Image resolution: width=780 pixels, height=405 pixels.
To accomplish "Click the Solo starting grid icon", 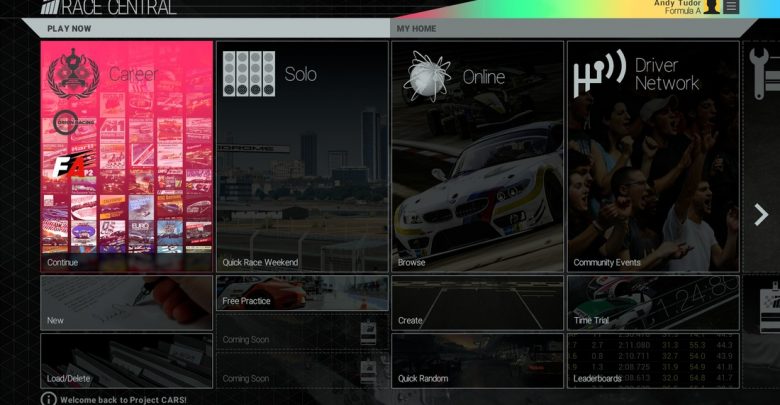I will 248,74.
